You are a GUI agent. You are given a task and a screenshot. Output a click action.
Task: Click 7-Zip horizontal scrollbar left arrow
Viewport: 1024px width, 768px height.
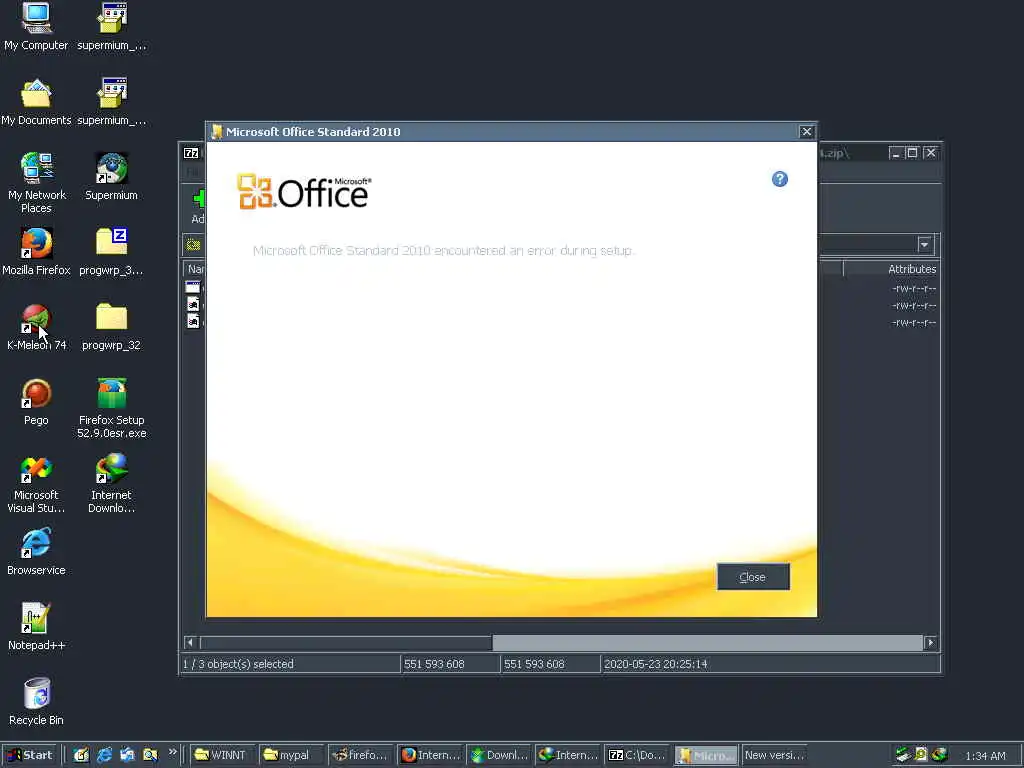coord(190,643)
